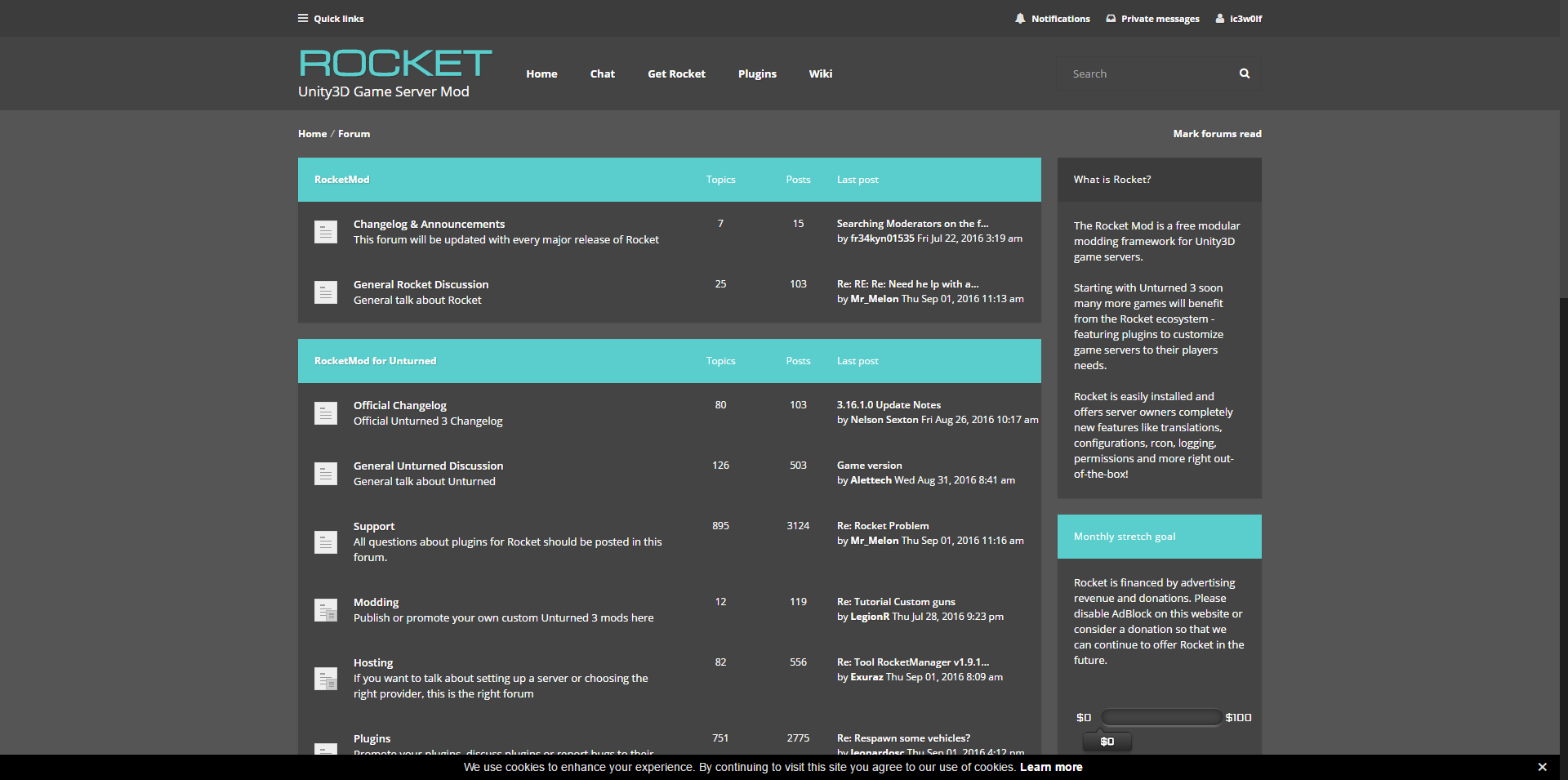Open RocketMod for Unturned category link
The width and height of the screenshot is (1568, 780).
pyautogui.click(x=375, y=361)
